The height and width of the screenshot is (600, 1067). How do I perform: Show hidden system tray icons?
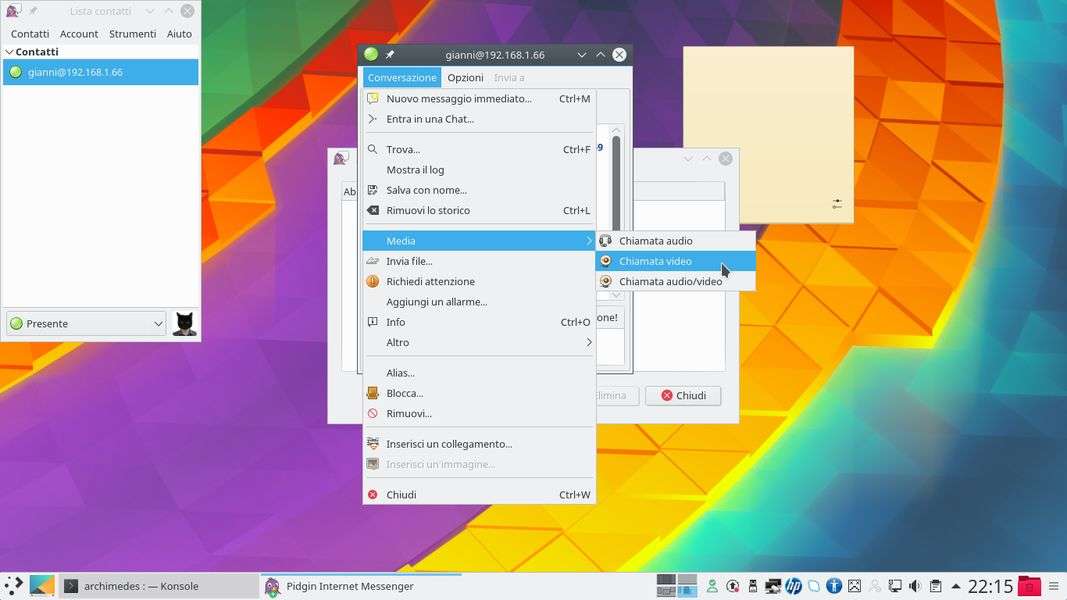pos(956,586)
